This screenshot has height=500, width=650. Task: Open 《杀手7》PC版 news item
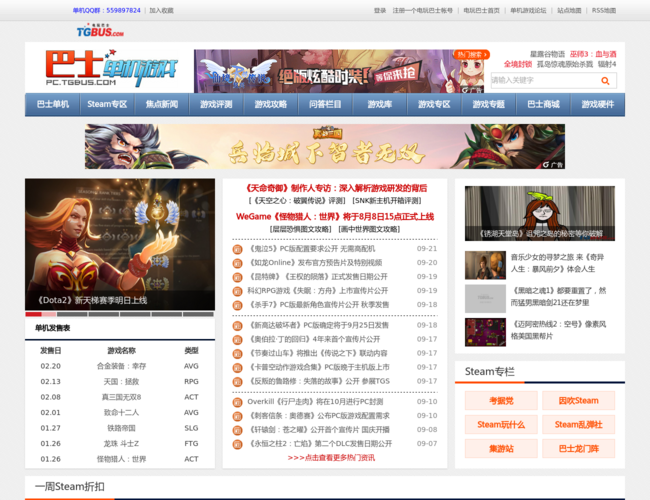[x=318, y=305]
